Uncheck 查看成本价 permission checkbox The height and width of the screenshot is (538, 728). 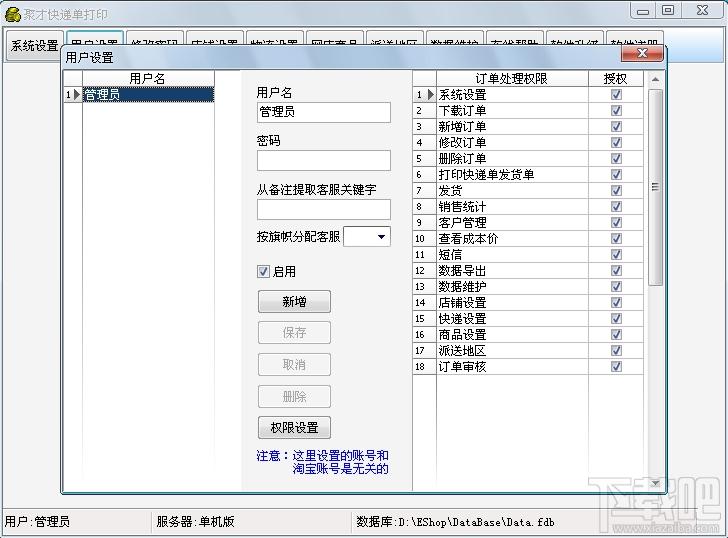click(616, 239)
